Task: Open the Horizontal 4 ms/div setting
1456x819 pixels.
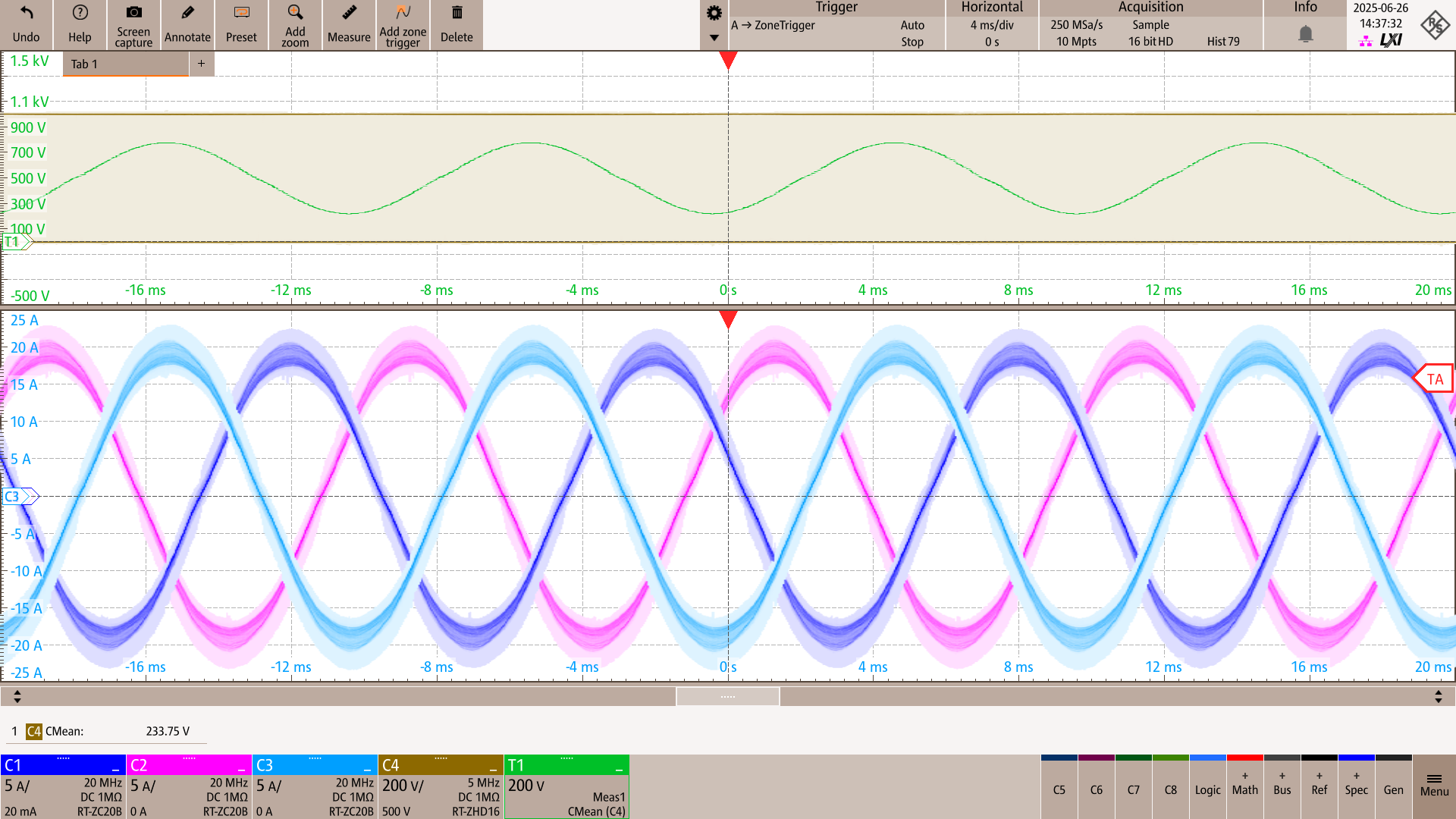Action: [991, 25]
